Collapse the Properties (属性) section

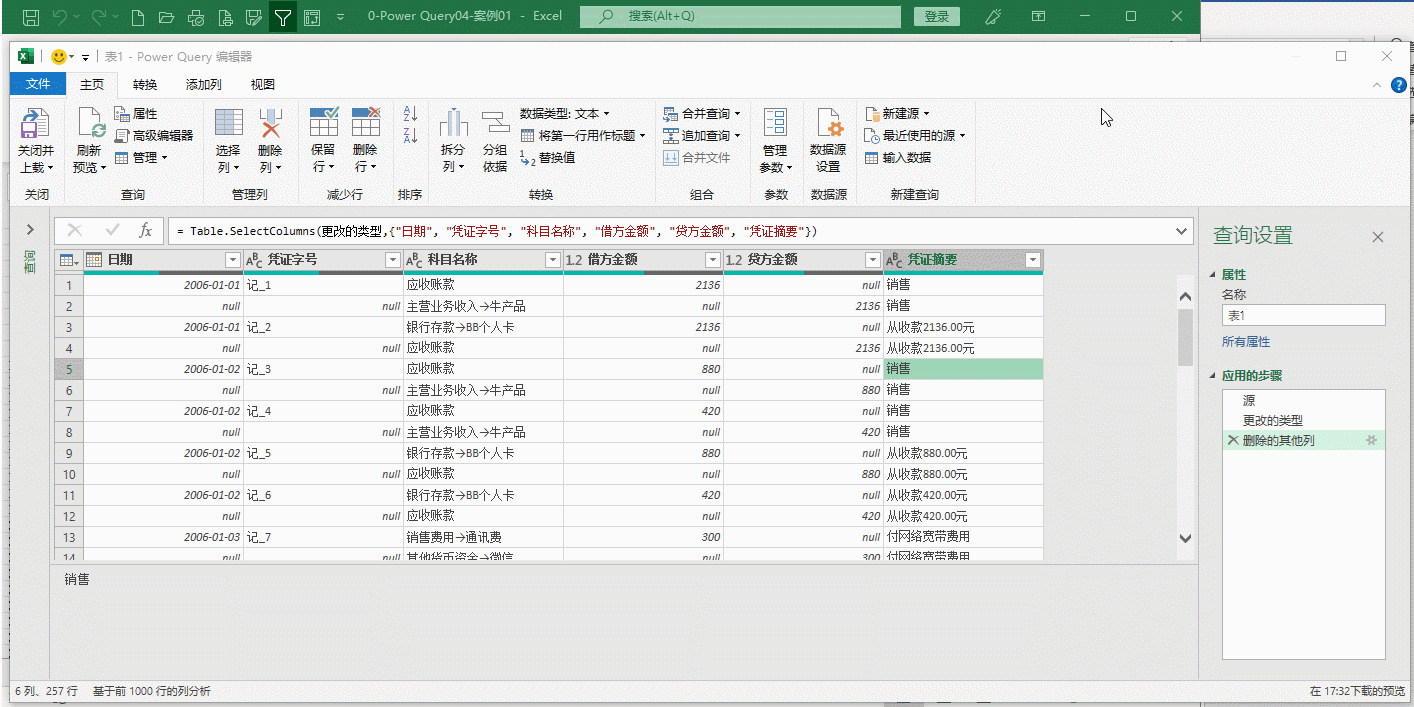pos(1214,275)
